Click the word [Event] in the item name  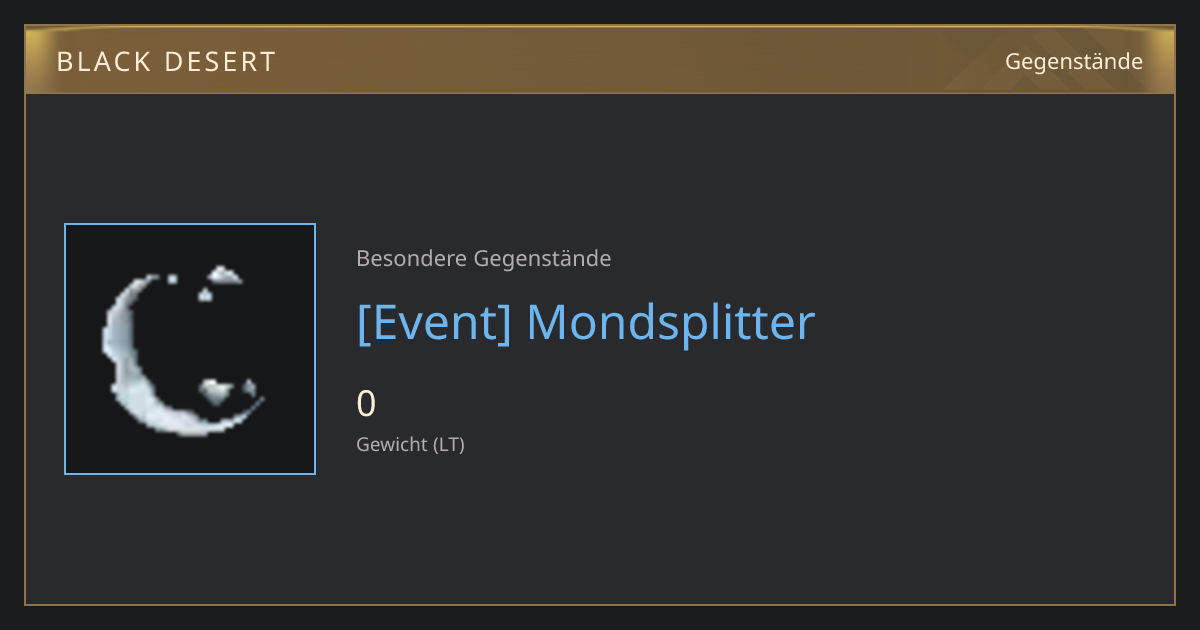click(x=434, y=323)
